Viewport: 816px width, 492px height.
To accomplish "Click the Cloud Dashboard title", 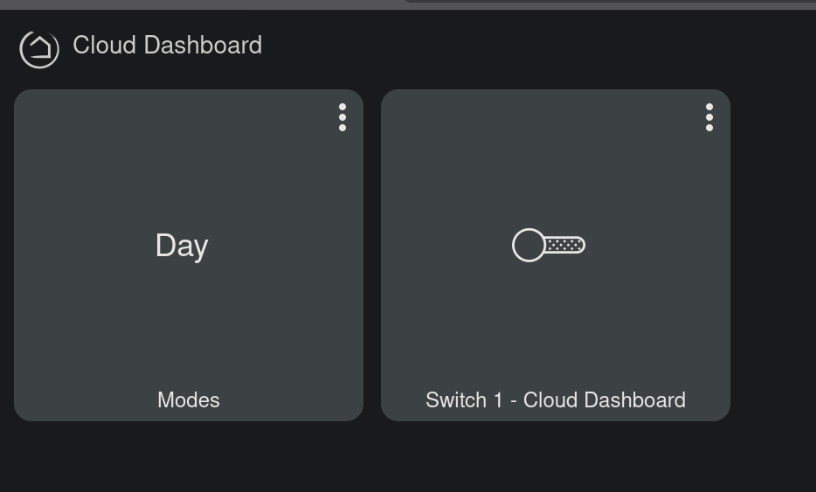I will 167,45.
